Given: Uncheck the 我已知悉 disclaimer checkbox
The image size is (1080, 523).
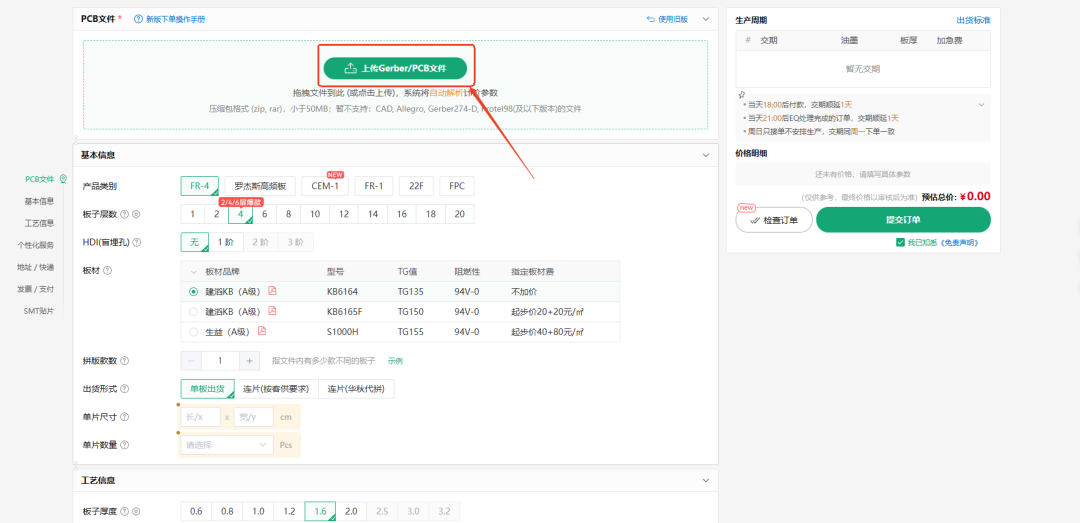Looking at the screenshot, I should (x=900, y=243).
